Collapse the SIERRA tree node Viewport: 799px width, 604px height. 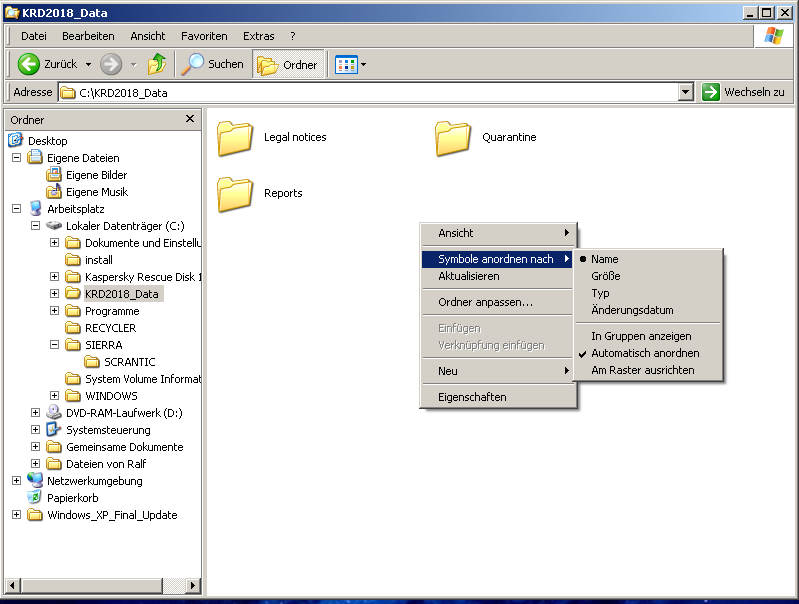(54, 345)
